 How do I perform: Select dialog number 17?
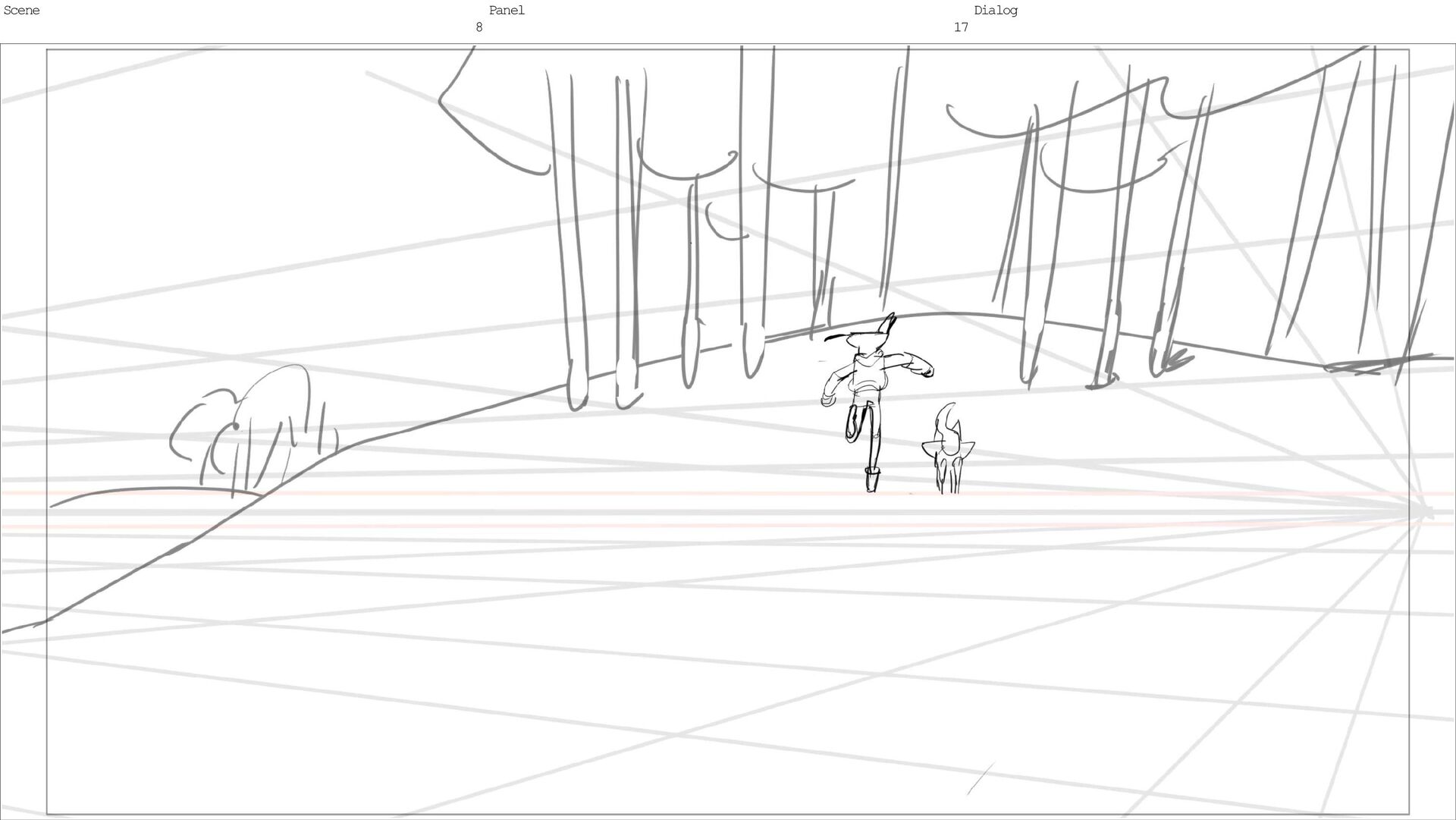click(960, 27)
